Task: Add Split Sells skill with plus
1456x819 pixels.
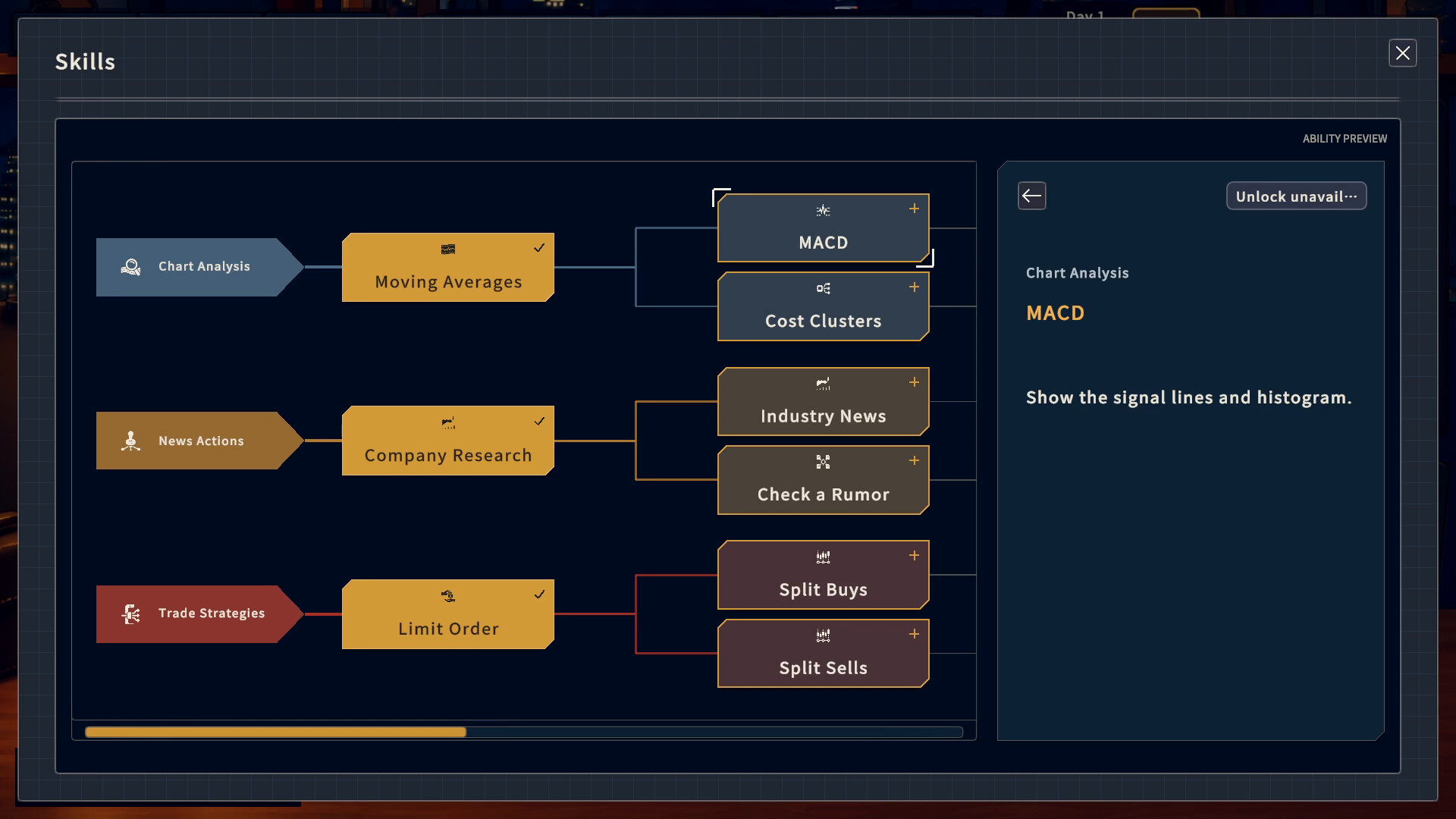Action: click(914, 634)
